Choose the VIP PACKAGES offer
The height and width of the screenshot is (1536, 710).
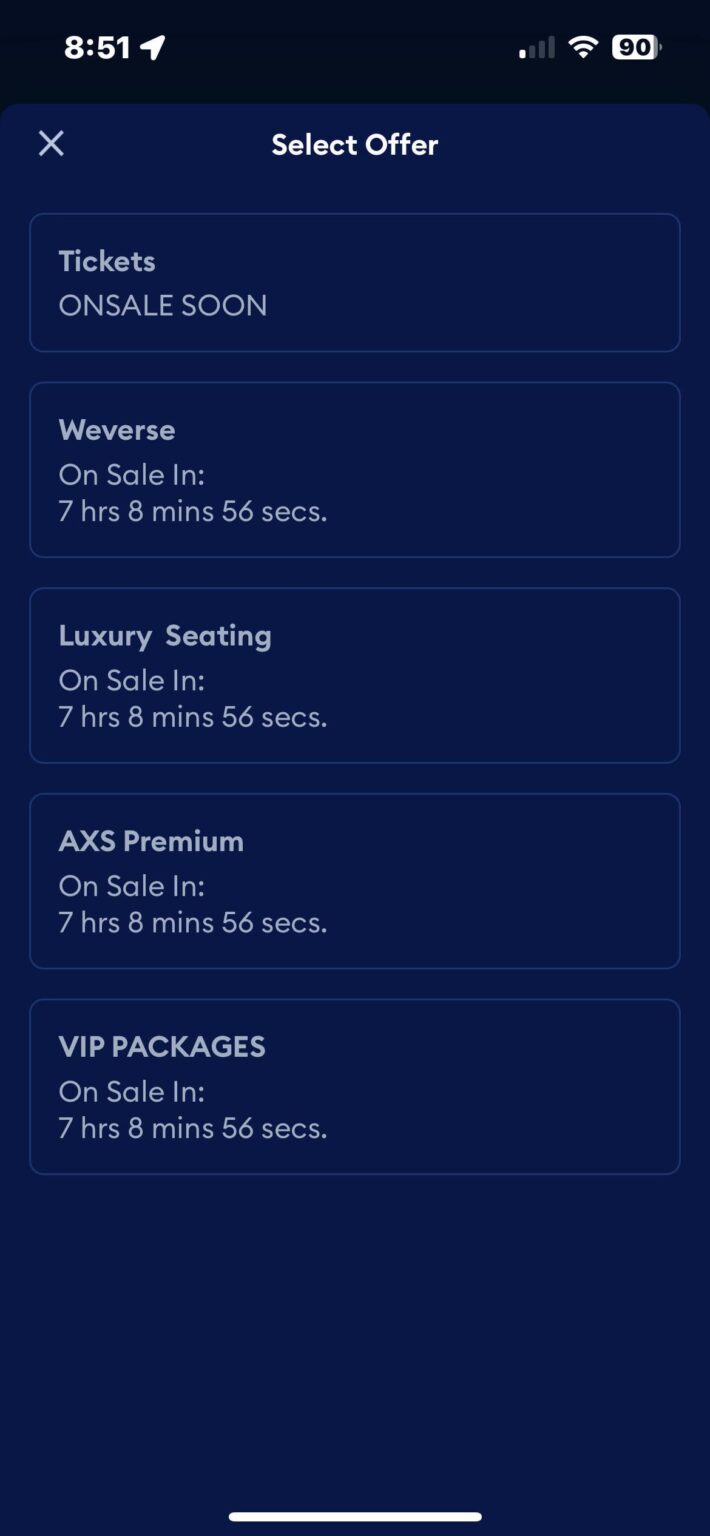point(355,1086)
